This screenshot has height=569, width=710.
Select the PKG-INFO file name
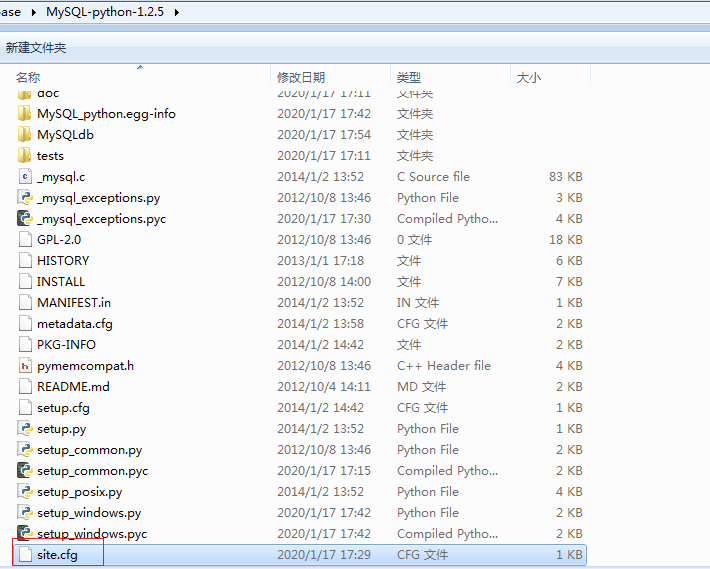click(x=66, y=344)
